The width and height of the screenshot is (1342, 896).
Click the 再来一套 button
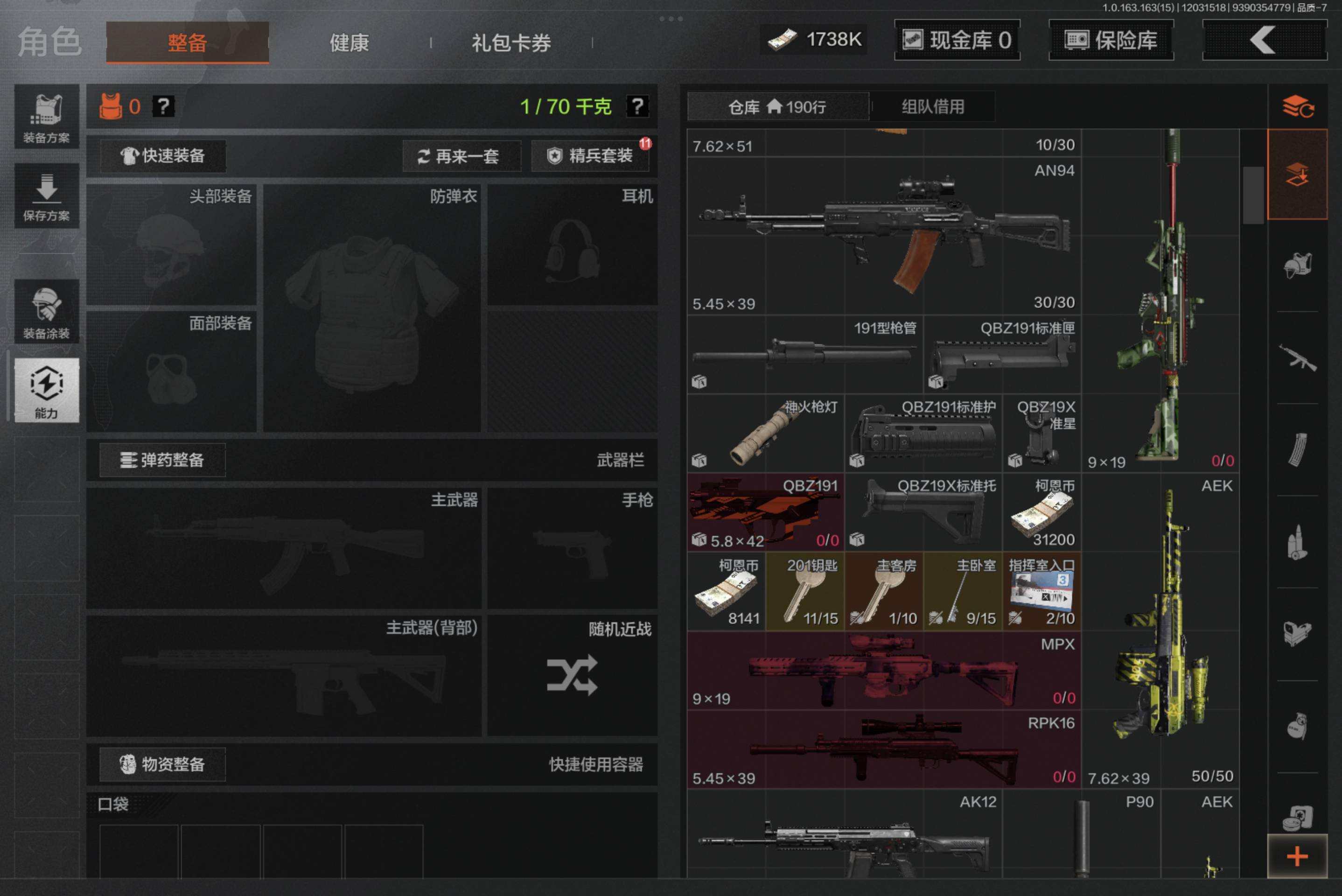[x=461, y=155]
